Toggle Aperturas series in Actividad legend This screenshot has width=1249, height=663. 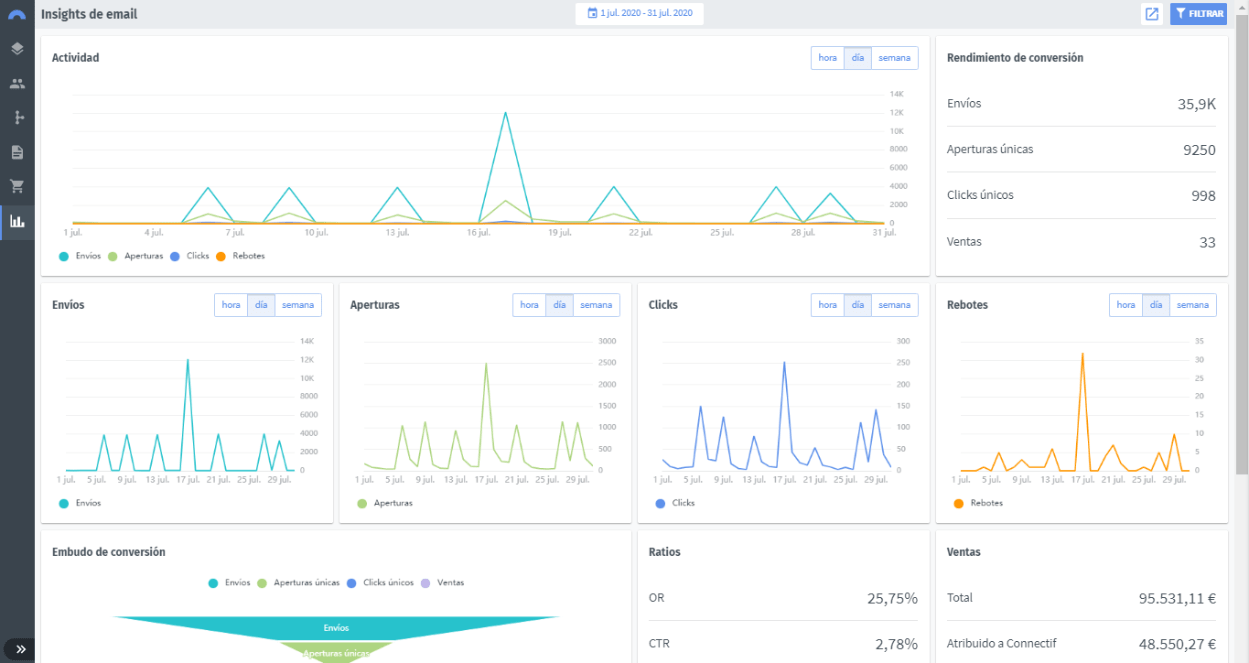point(135,256)
